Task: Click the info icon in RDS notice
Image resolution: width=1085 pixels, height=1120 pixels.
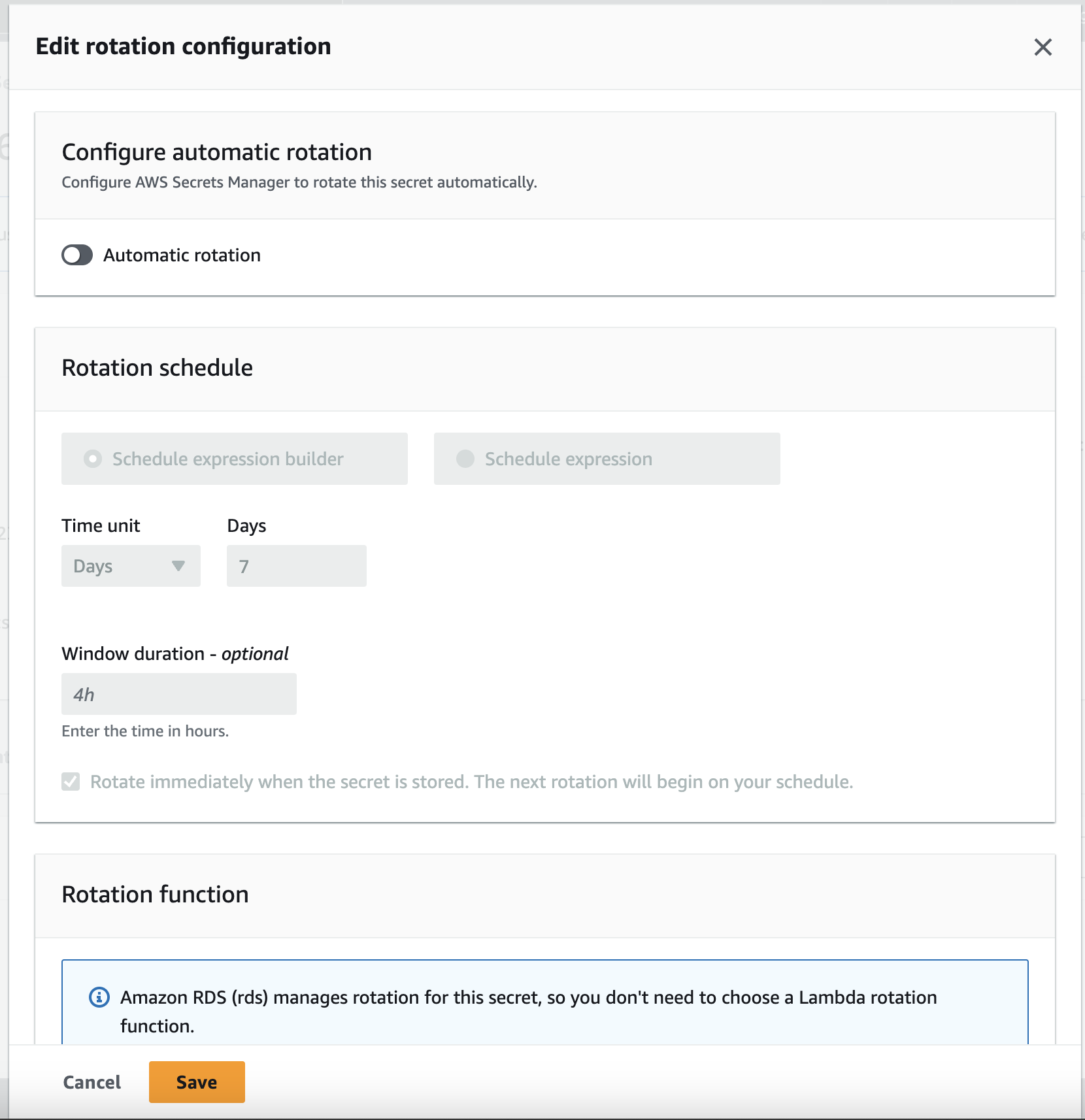Action: (x=99, y=997)
